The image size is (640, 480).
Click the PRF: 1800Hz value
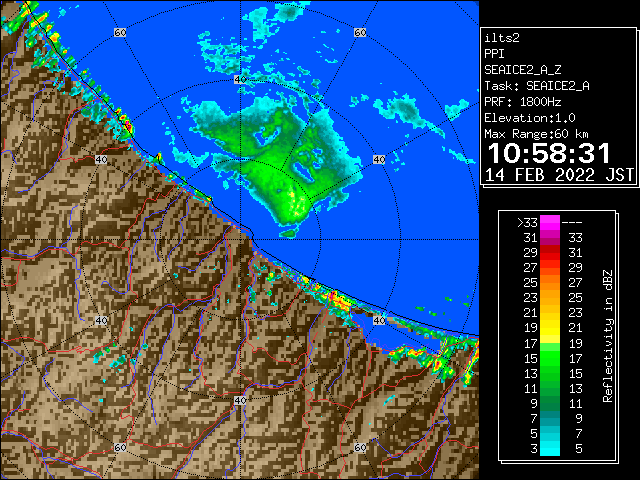coord(523,102)
